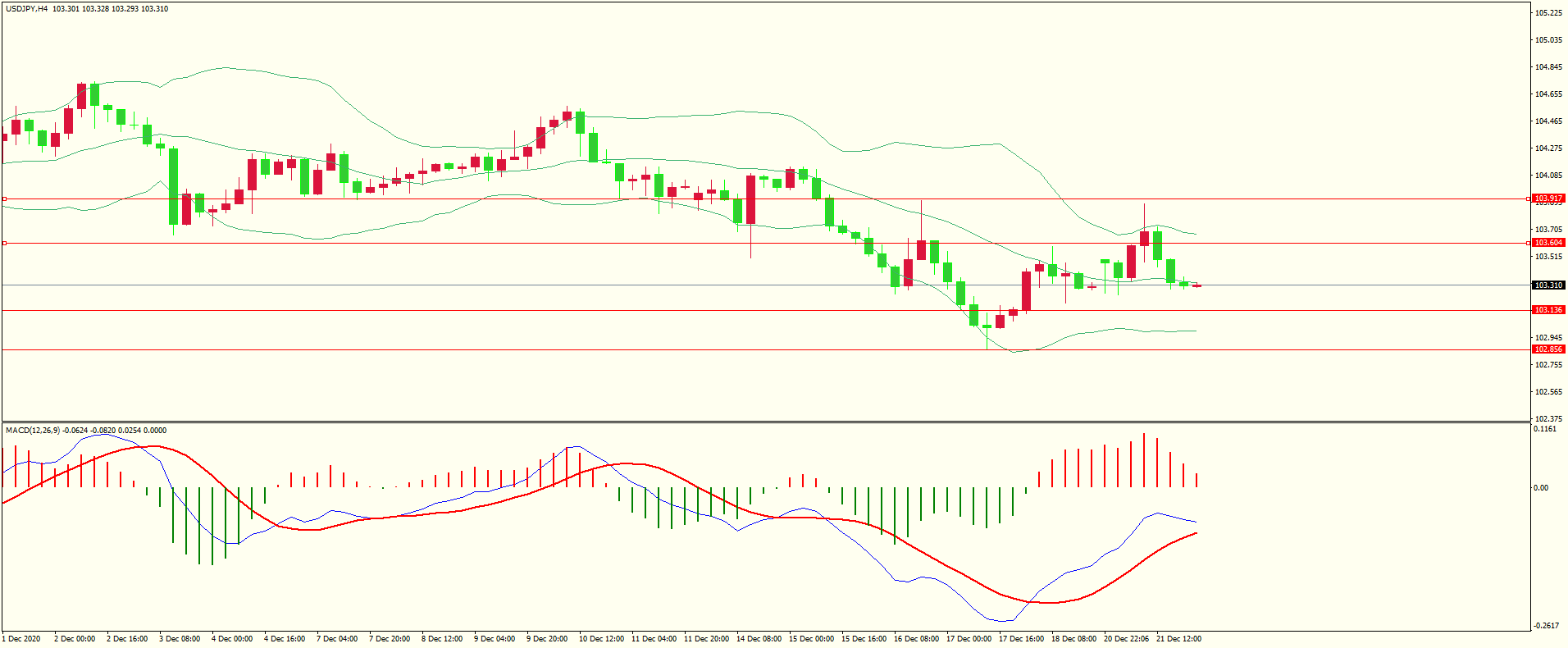Click the red 103.604 price level label

point(1548,243)
